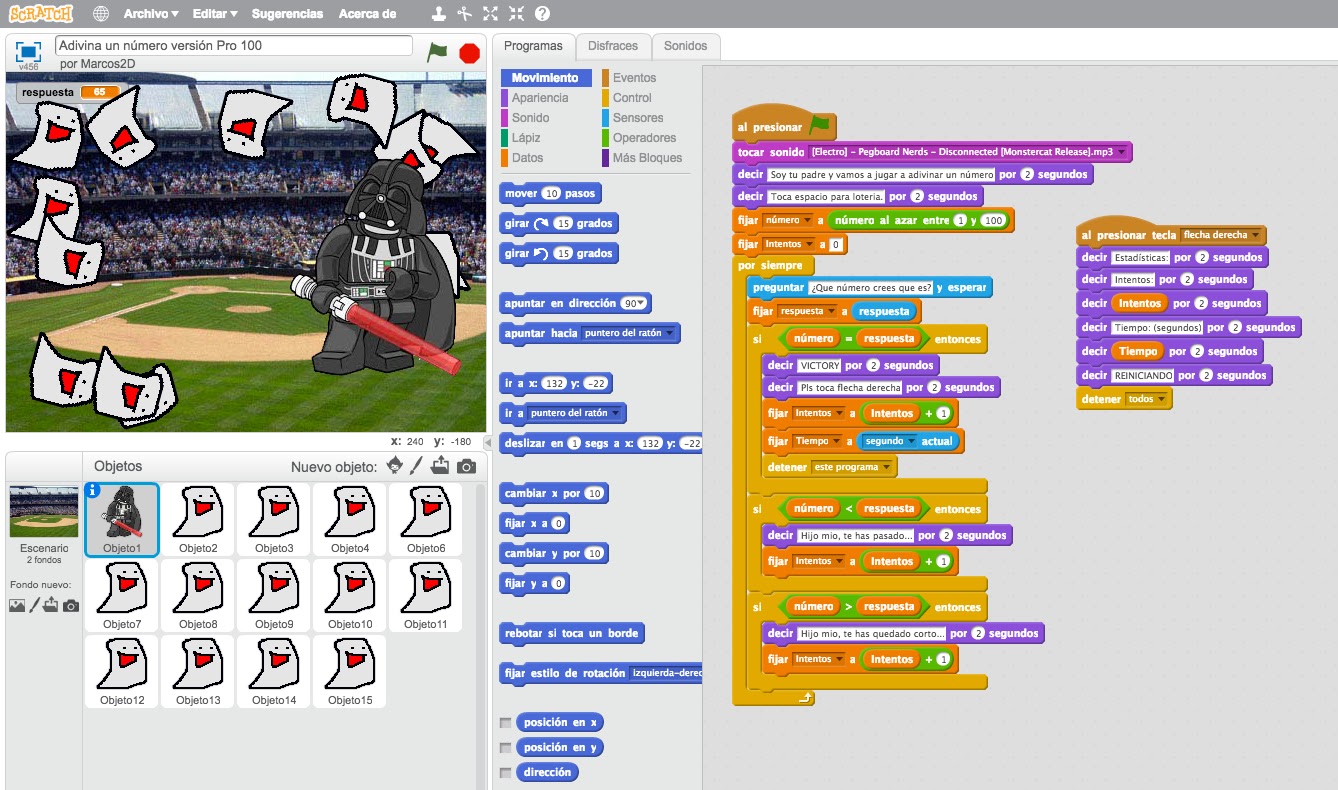1338x790 pixels.
Task: Switch to the Disfraces tab
Action: click(613, 46)
